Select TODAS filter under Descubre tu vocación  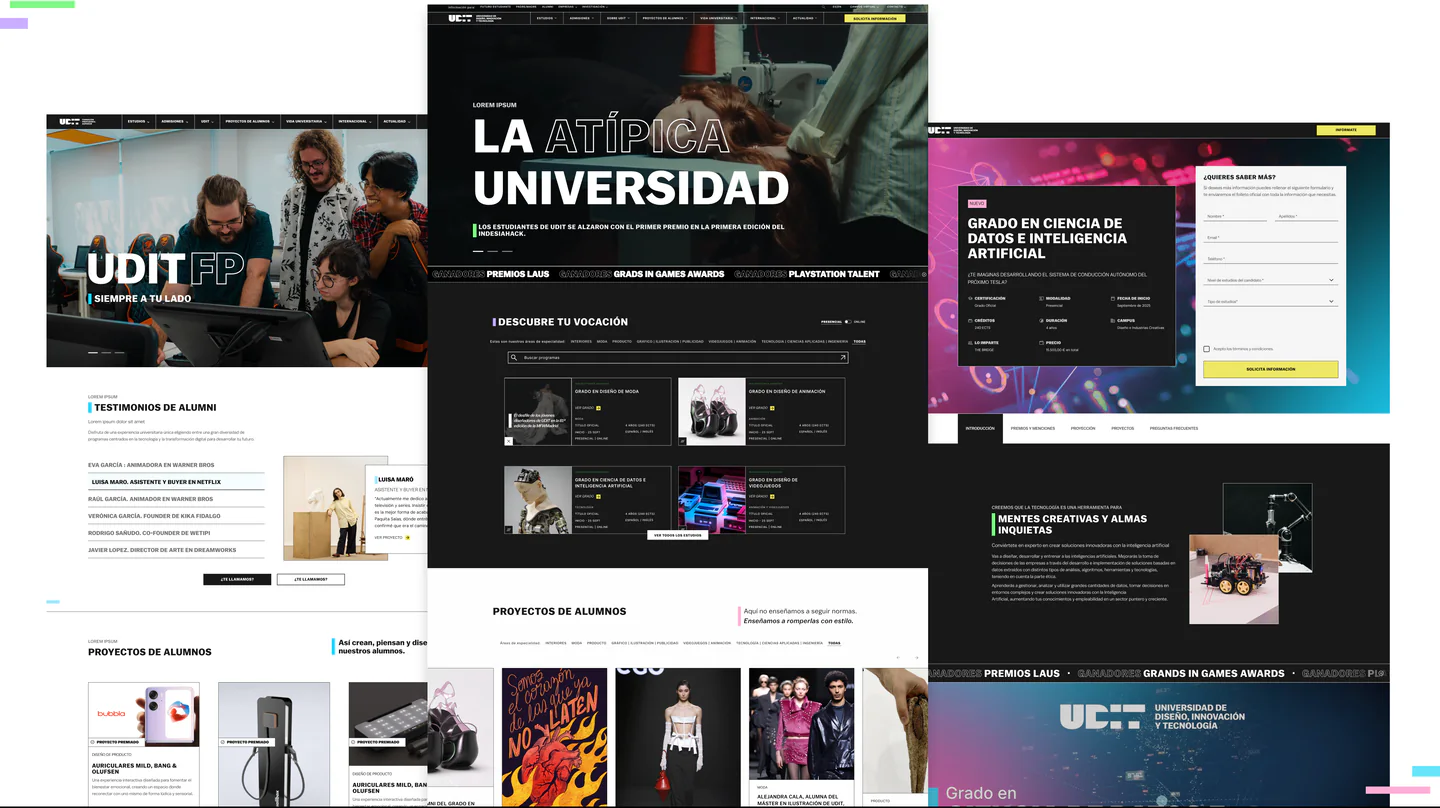coord(860,341)
